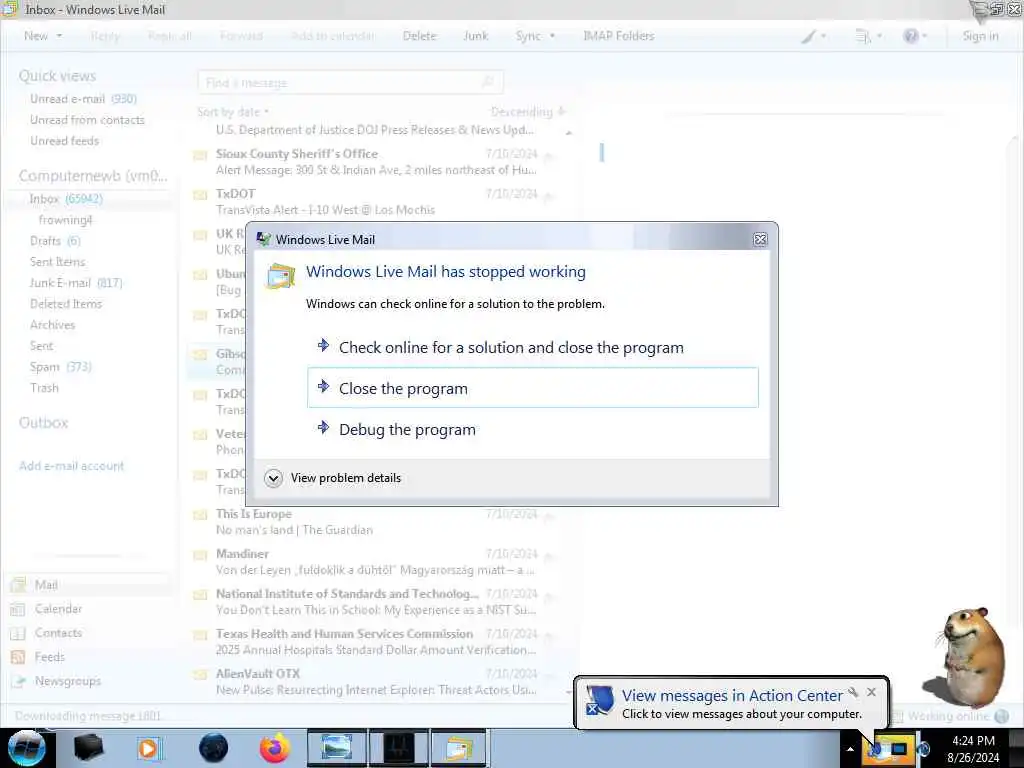Click the paintbrush colorize icon in toolbar
1024x768 pixels.
point(809,36)
